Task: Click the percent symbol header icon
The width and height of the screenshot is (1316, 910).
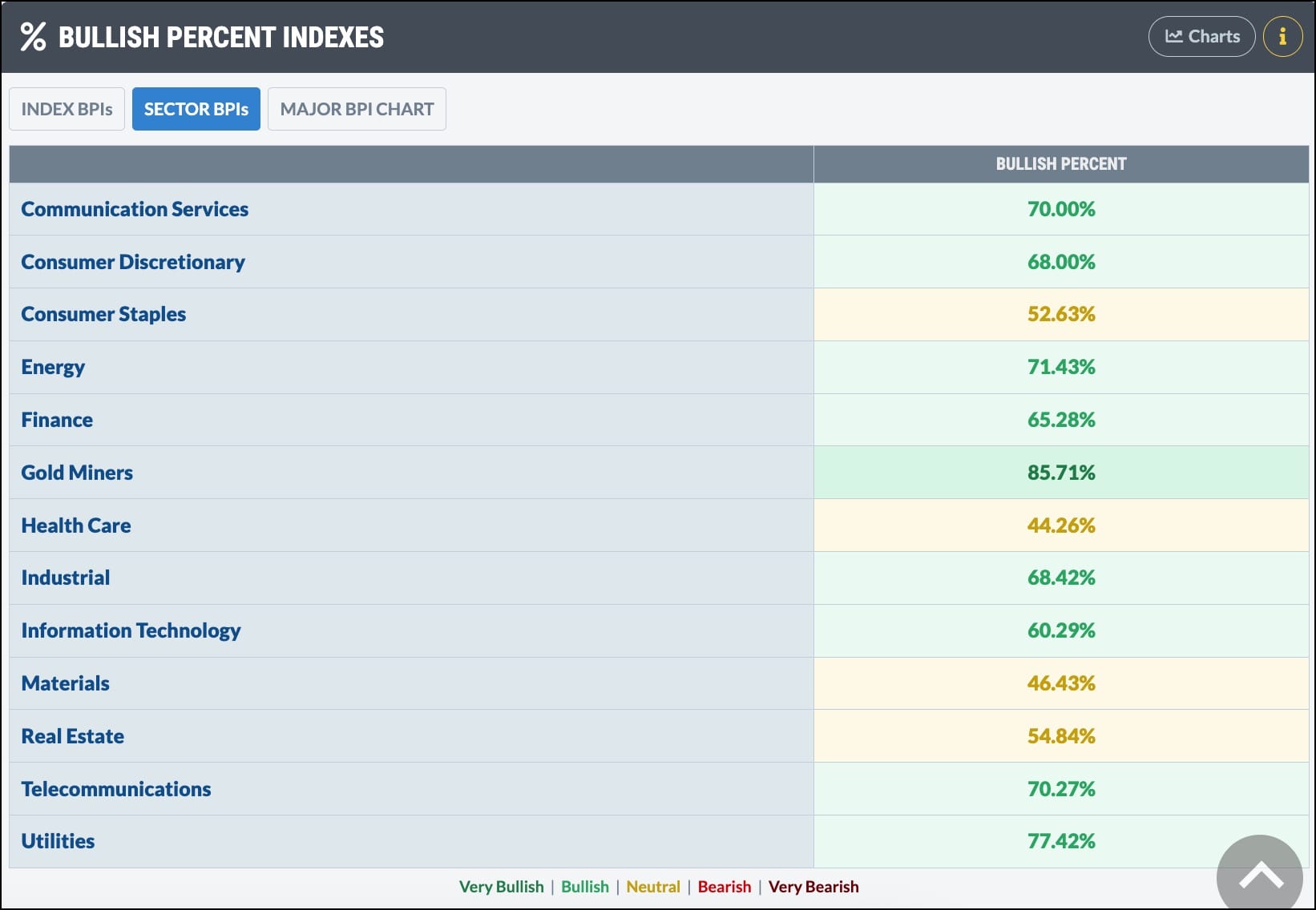Action: click(33, 37)
